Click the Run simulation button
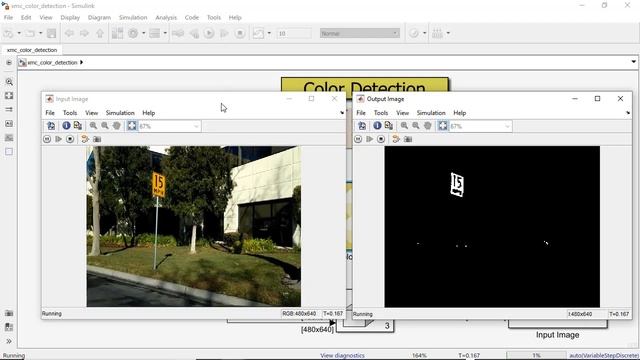The image size is (640, 360). (x=209, y=33)
